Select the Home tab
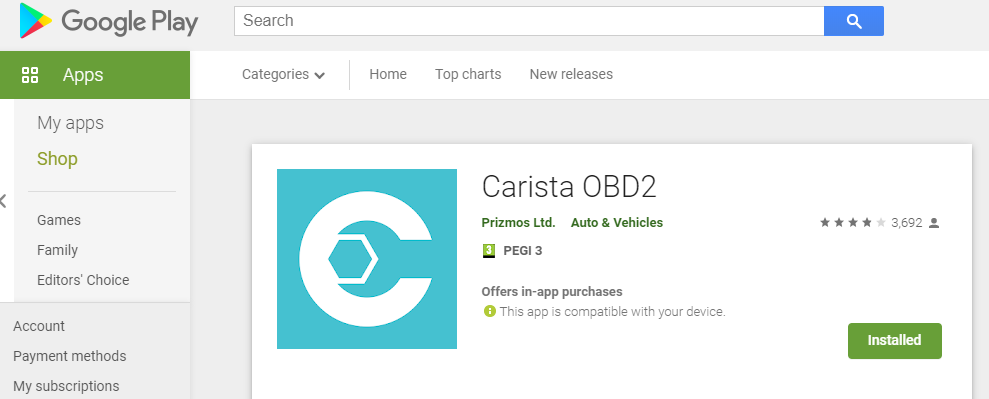Viewport: 989px width, 399px height. click(x=388, y=74)
